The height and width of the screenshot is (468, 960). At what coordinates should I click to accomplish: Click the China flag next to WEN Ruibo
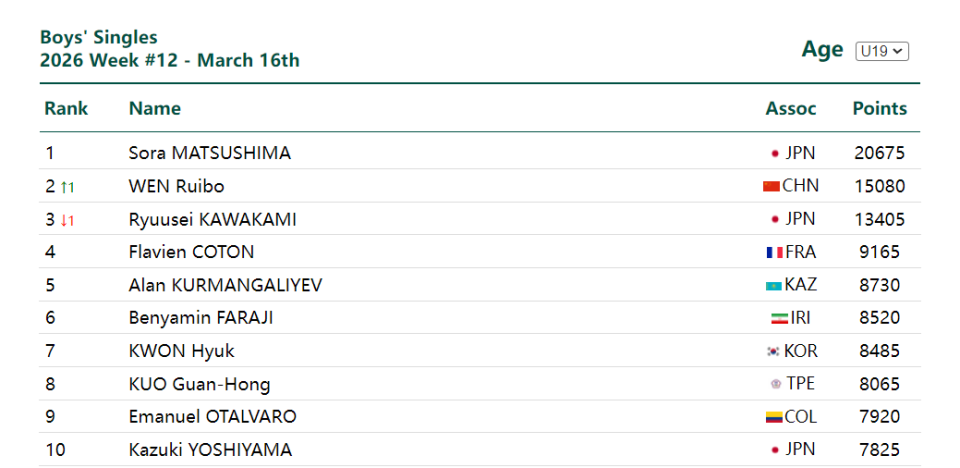point(770,186)
